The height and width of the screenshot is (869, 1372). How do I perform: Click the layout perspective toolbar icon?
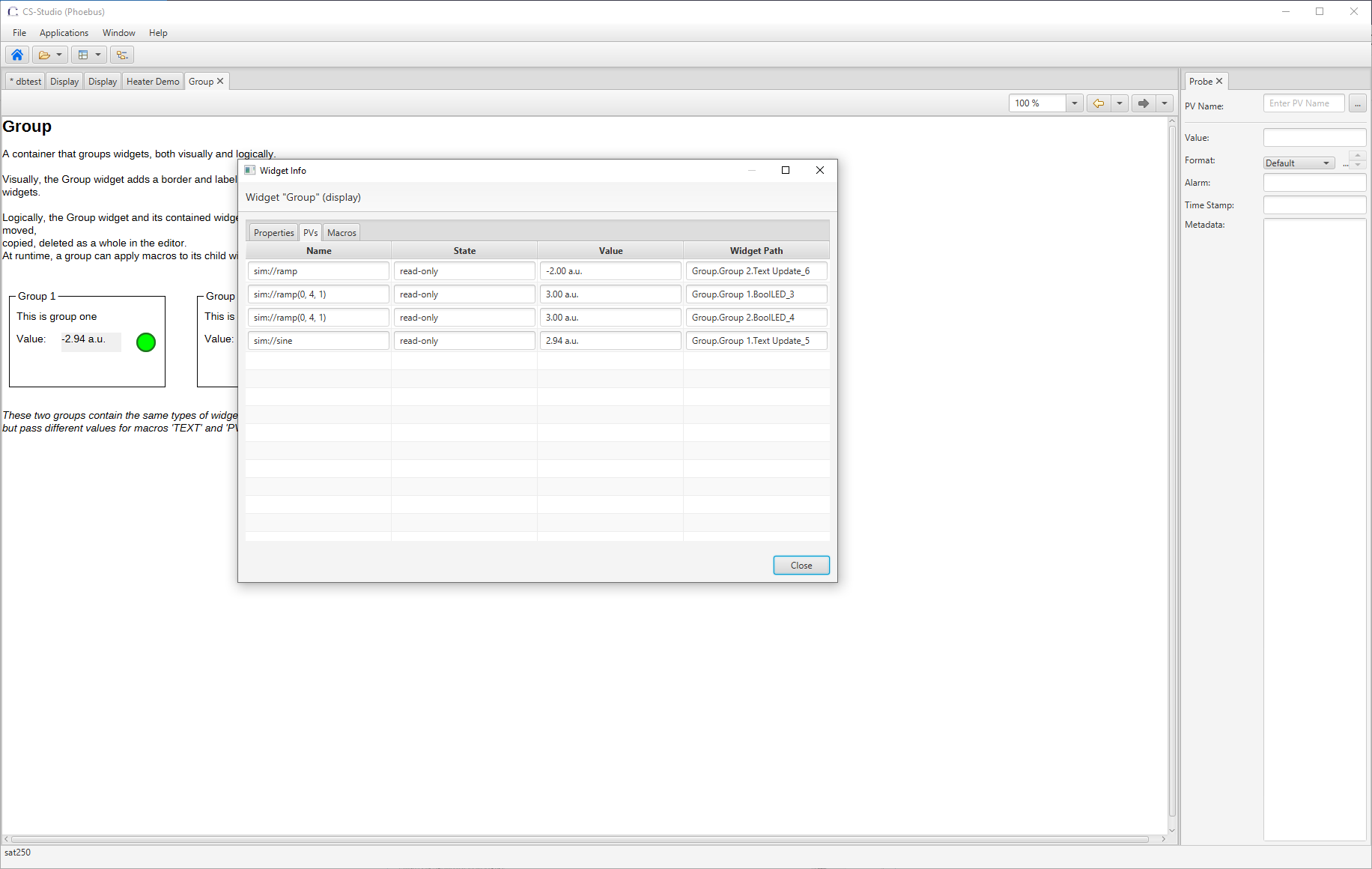pos(84,54)
